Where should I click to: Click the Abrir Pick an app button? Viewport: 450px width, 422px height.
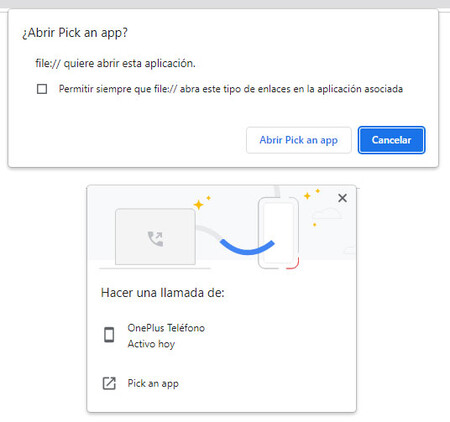(x=299, y=140)
